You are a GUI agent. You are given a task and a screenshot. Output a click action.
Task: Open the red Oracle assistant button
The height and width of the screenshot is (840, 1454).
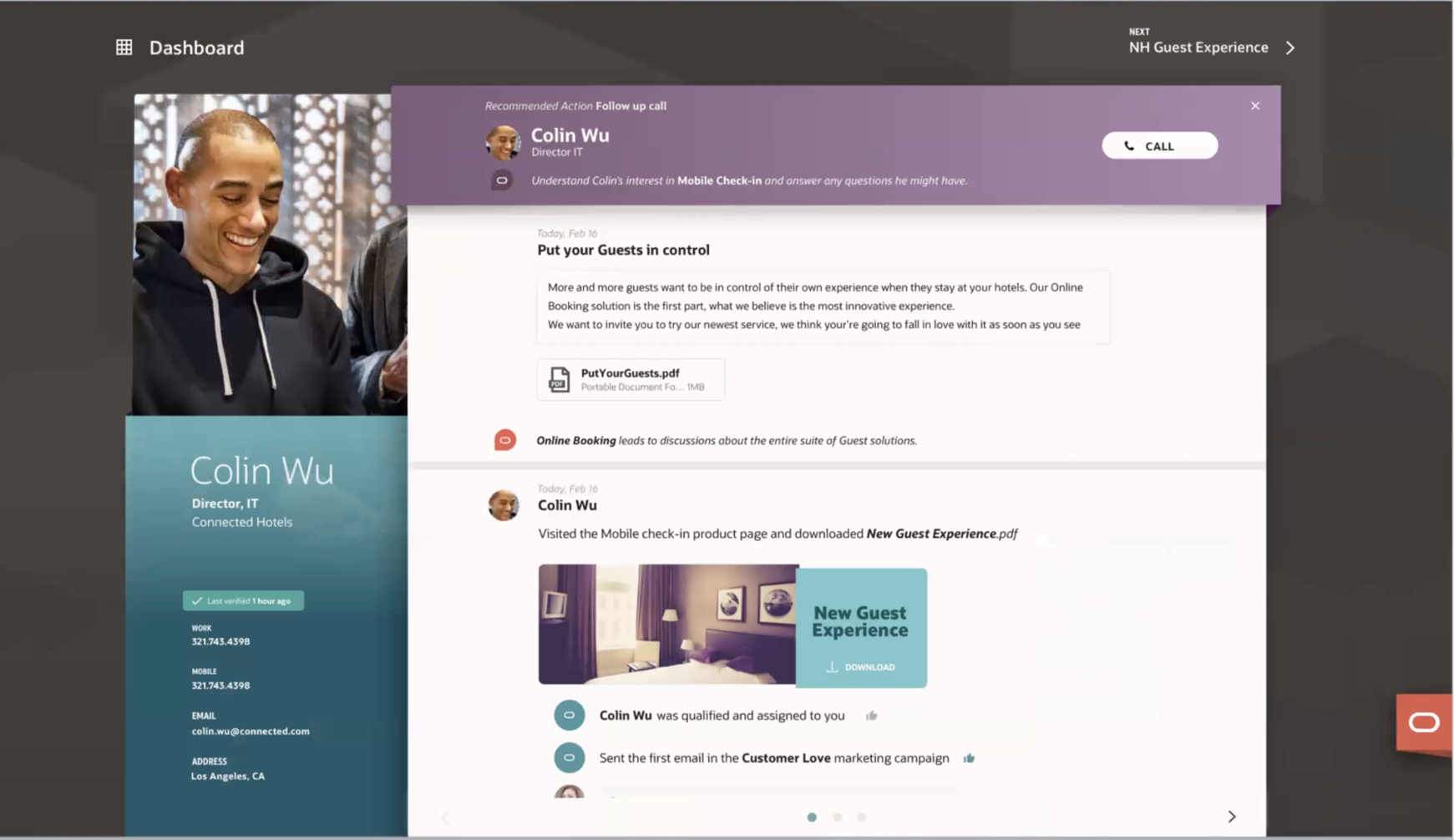click(1423, 722)
